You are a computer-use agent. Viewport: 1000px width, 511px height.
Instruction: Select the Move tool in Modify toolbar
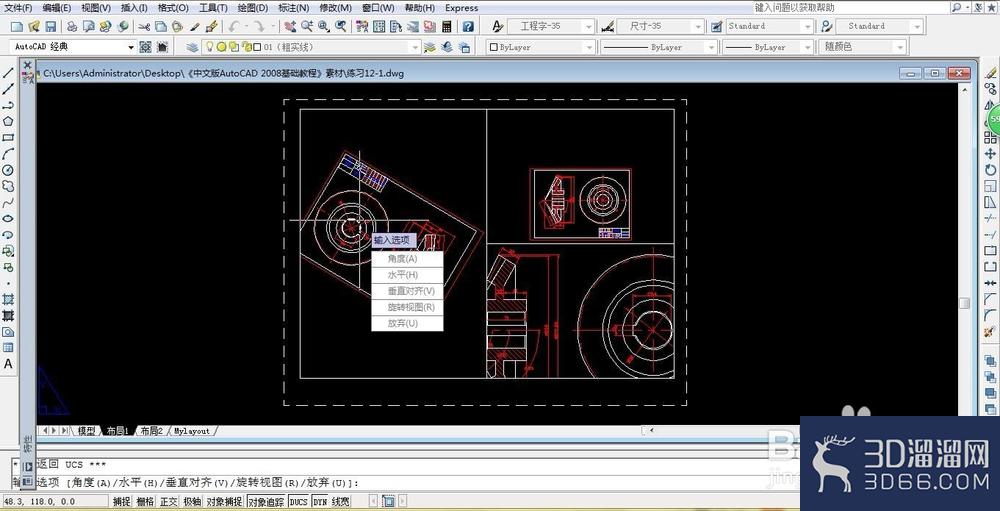point(990,154)
